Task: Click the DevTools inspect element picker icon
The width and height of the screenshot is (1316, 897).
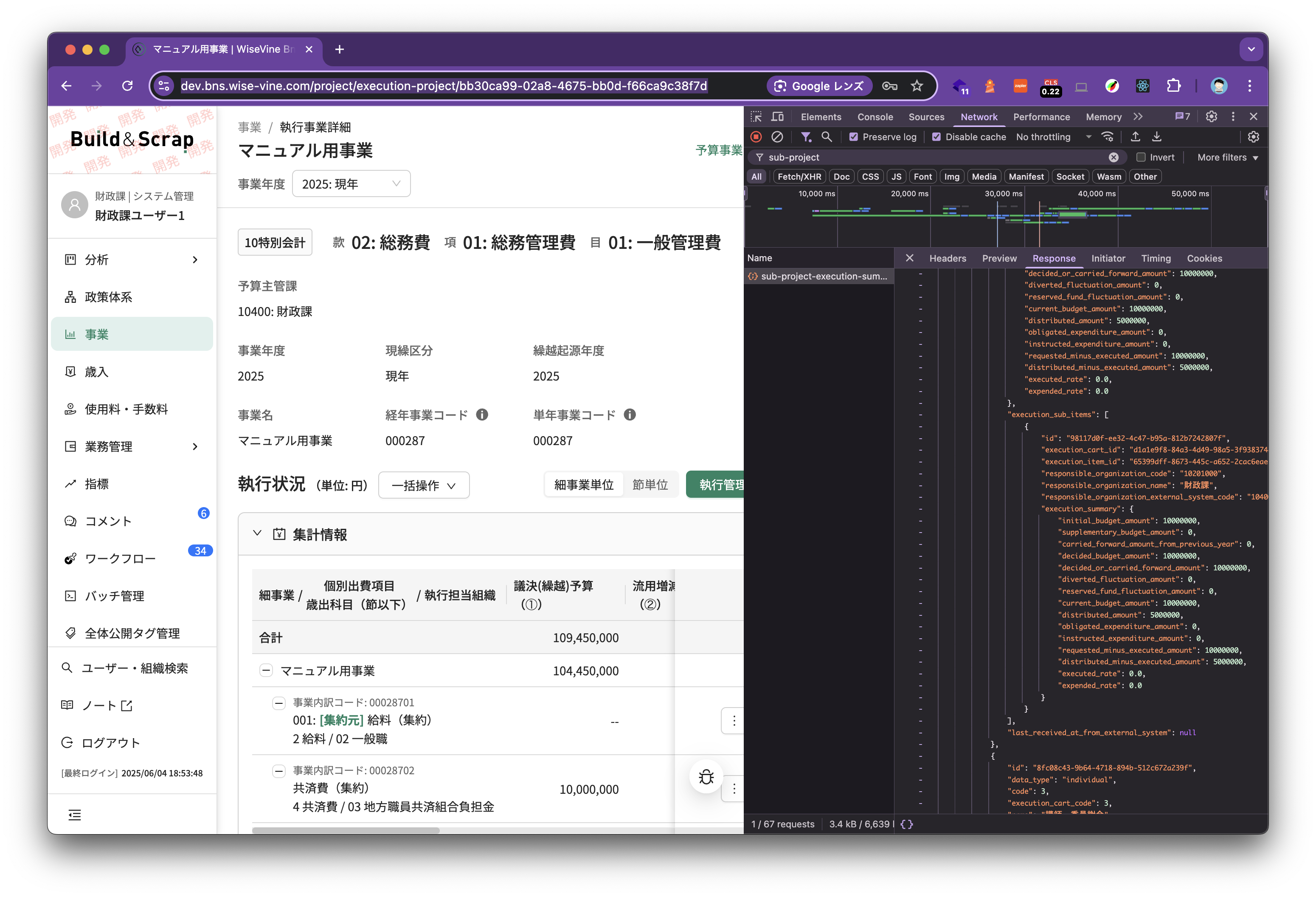Action: [756, 117]
